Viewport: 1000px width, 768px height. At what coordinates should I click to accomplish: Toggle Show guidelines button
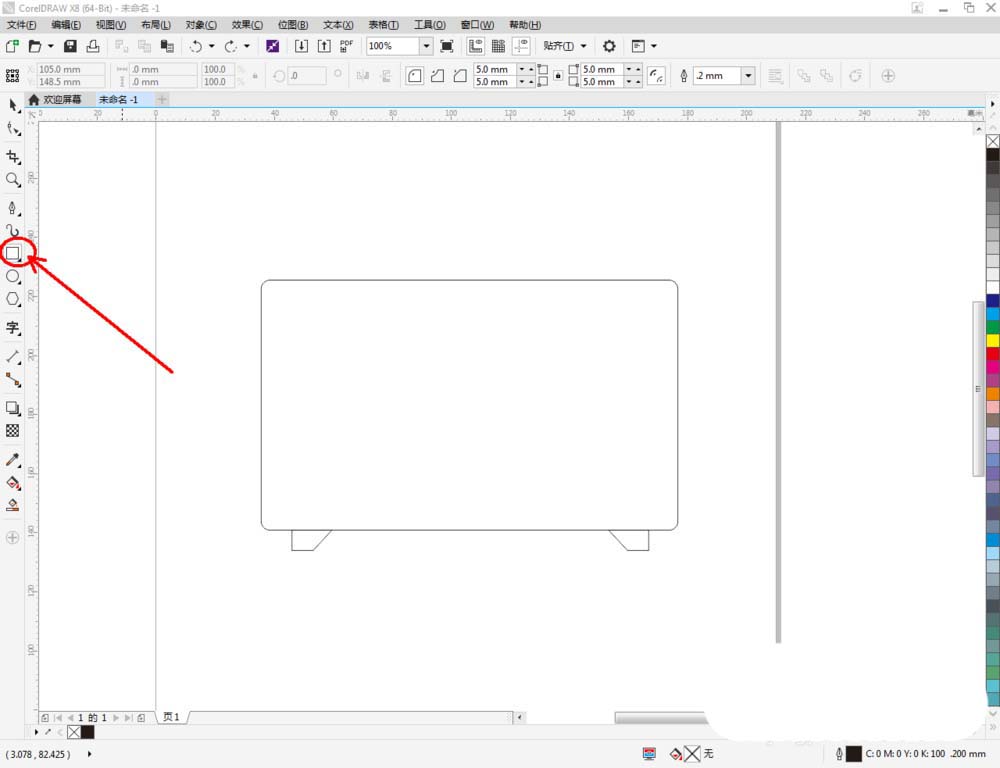pos(521,46)
